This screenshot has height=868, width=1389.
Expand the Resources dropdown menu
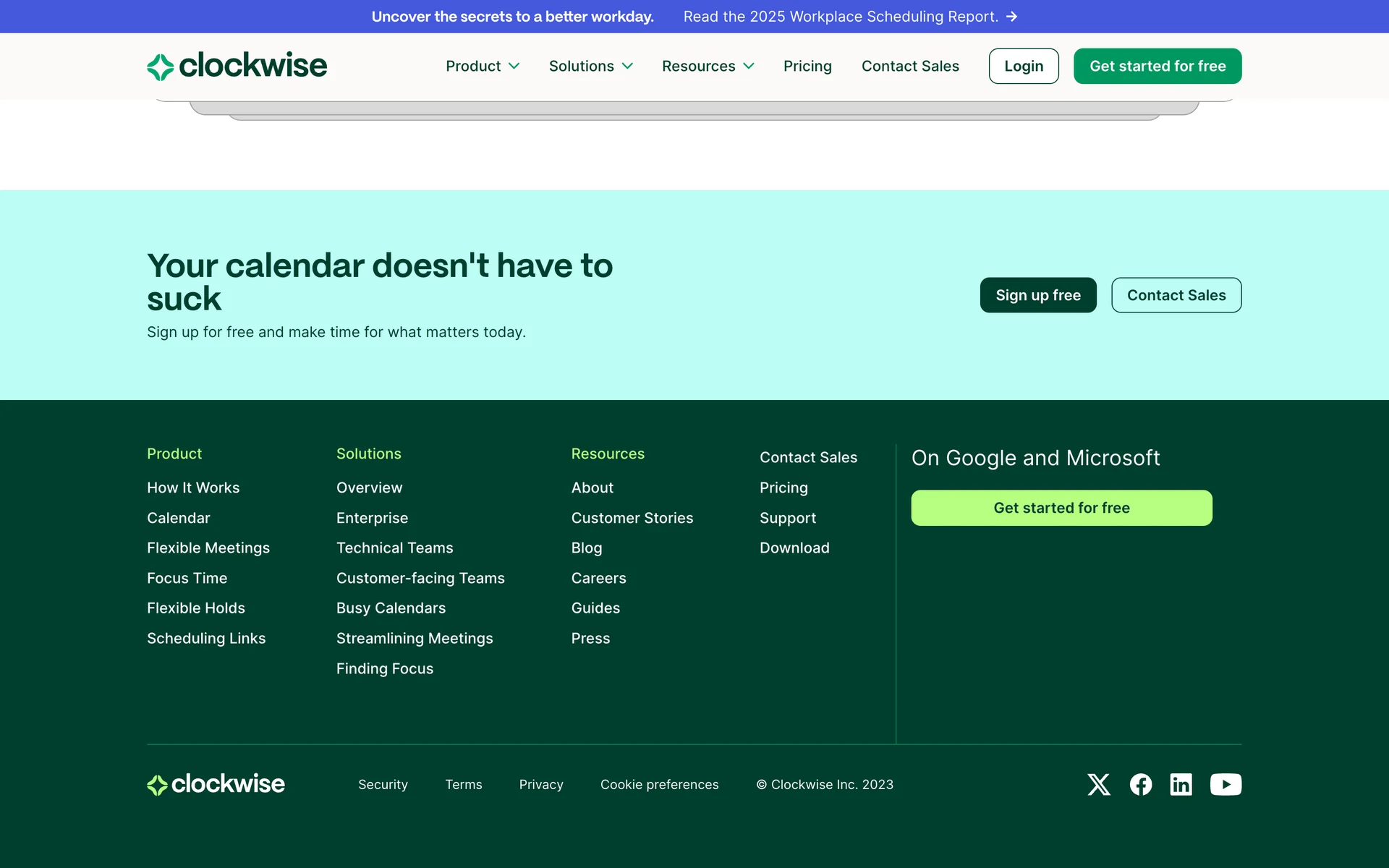point(708,66)
